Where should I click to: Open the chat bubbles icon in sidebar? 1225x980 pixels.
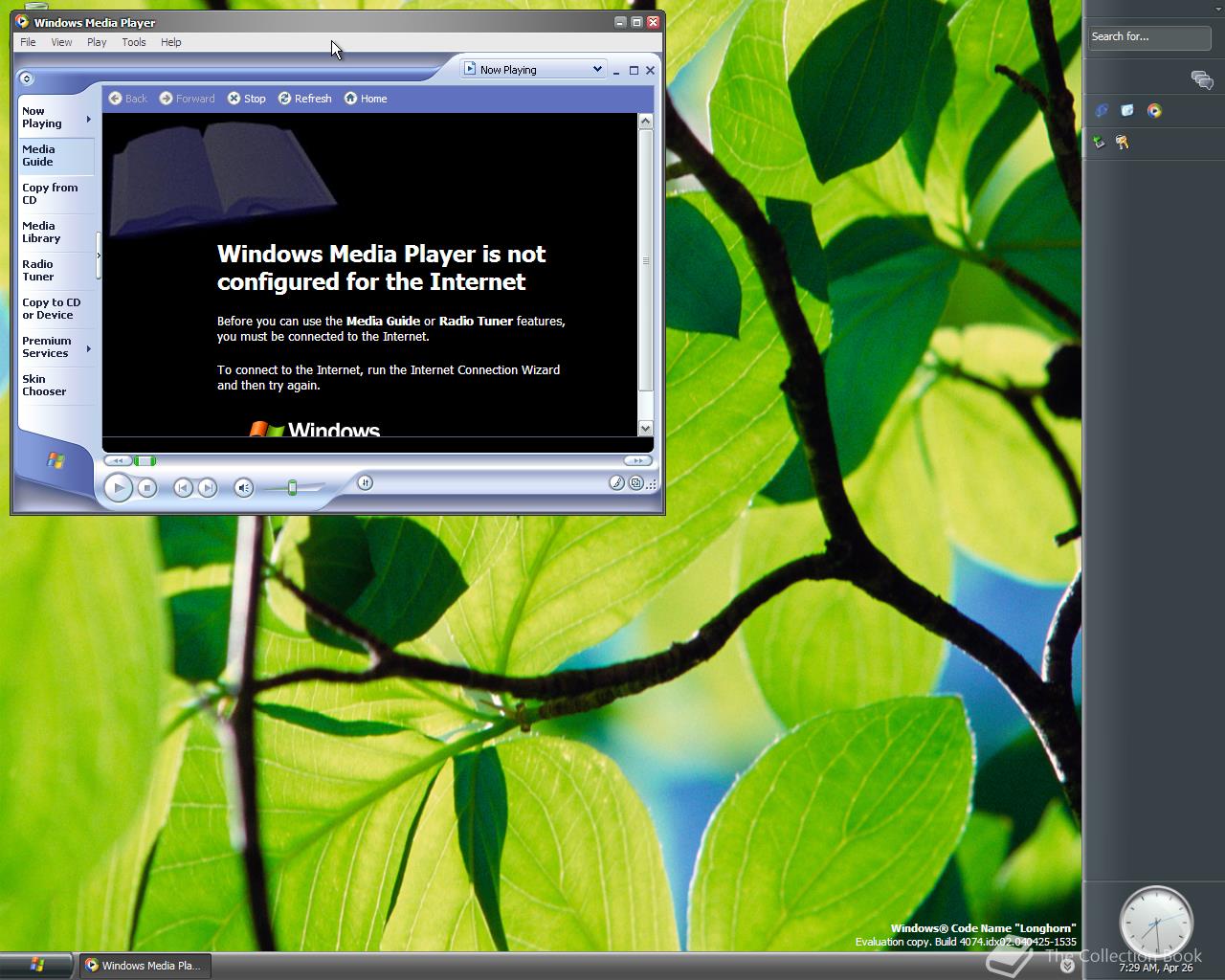1202,80
